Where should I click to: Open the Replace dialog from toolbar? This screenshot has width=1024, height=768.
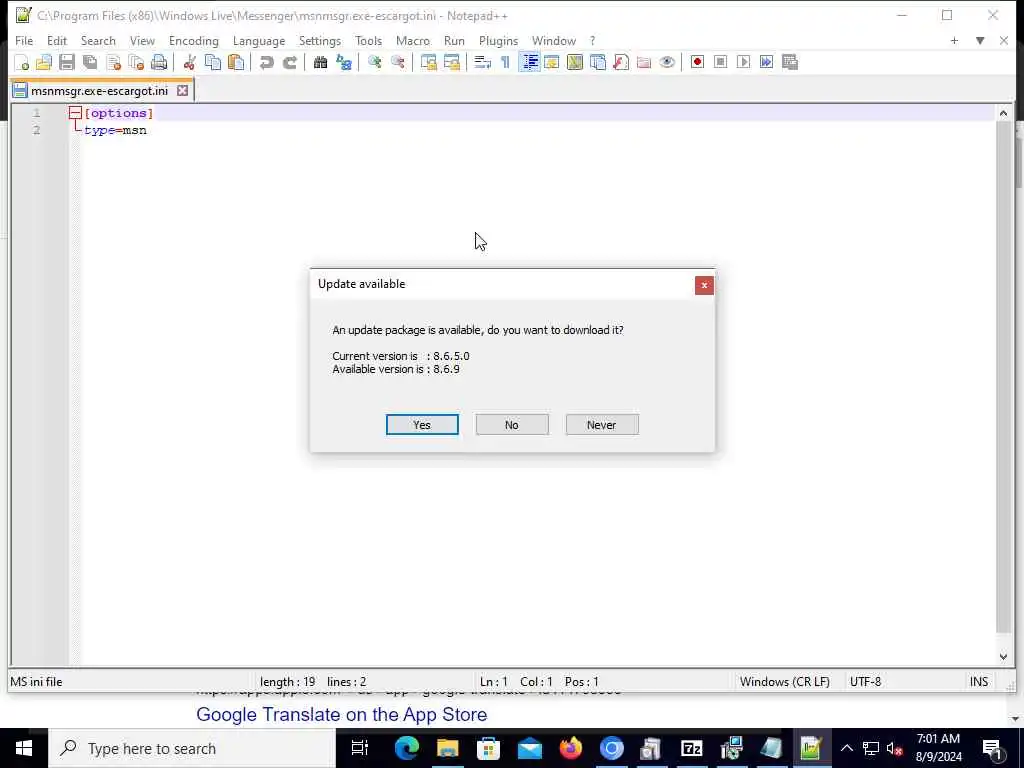(x=344, y=62)
